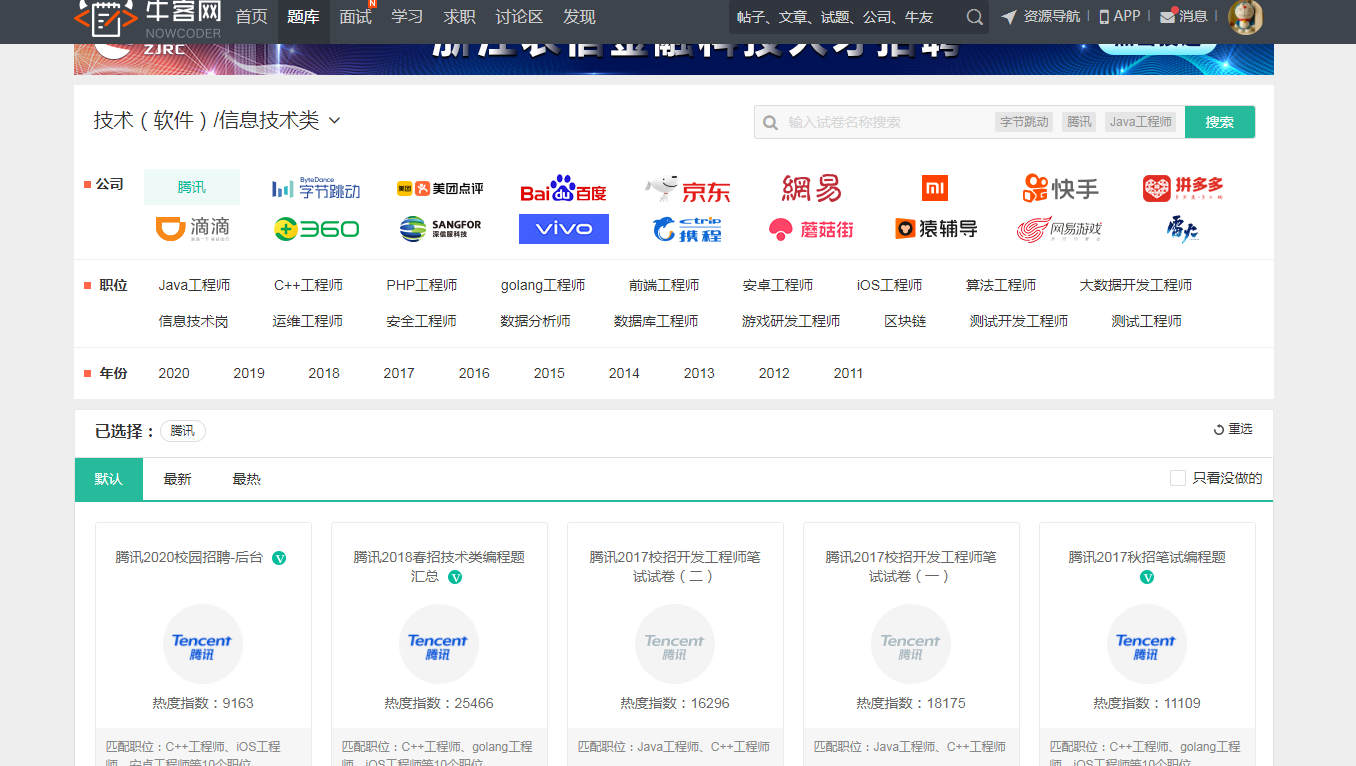Select Leihuo logo at end of company row
The height and width of the screenshot is (766, 1356).
[1183, 229]
